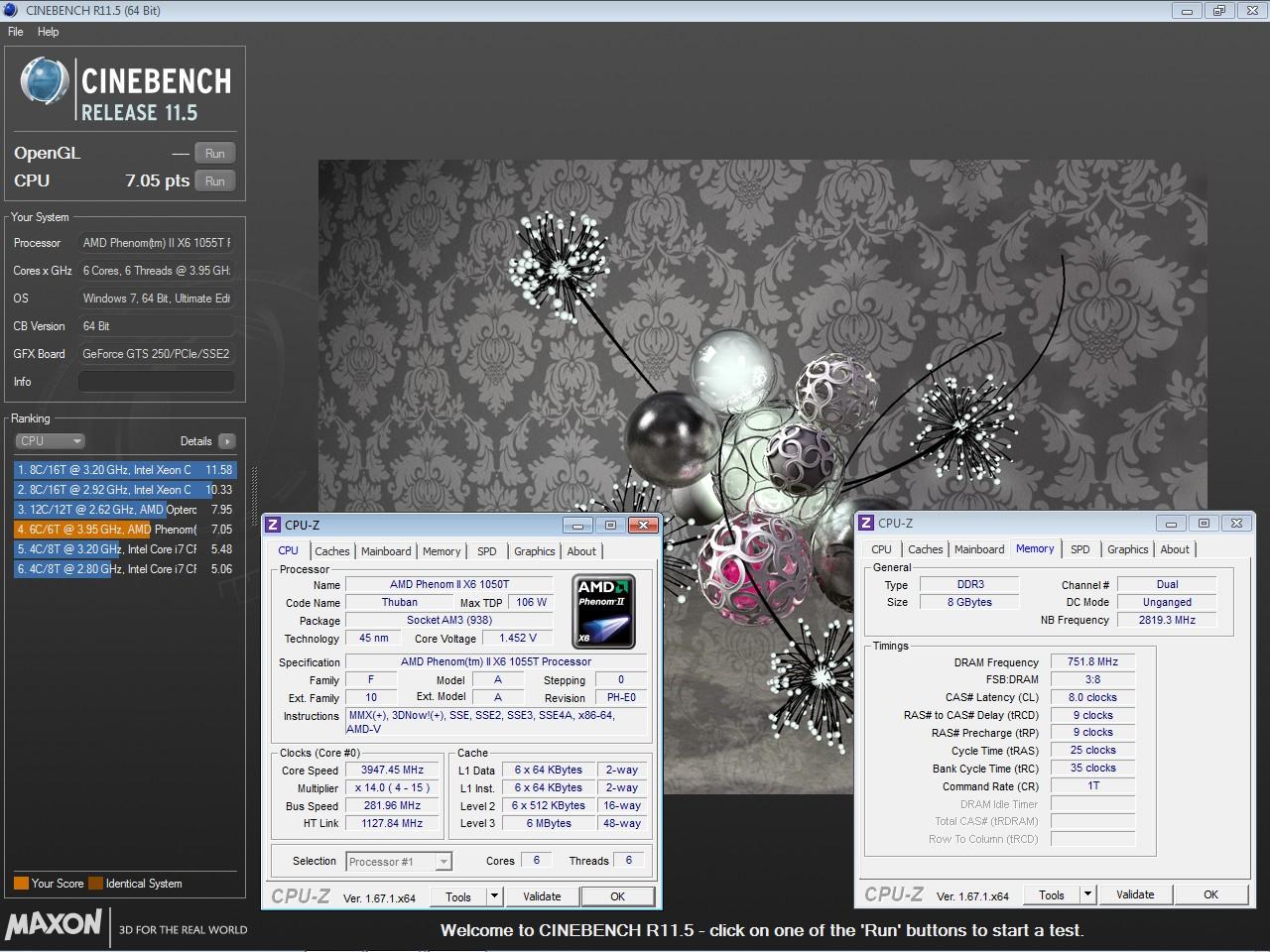This screenshot has width=1270, height=952.
Task: Click the CPU score 7.05 pts
Action: click(157, 180)
